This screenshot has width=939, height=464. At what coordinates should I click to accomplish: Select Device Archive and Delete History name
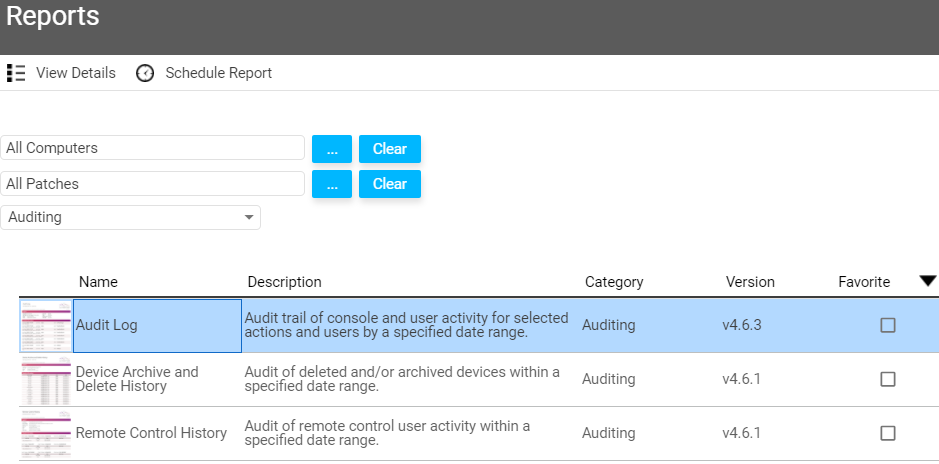137,379
